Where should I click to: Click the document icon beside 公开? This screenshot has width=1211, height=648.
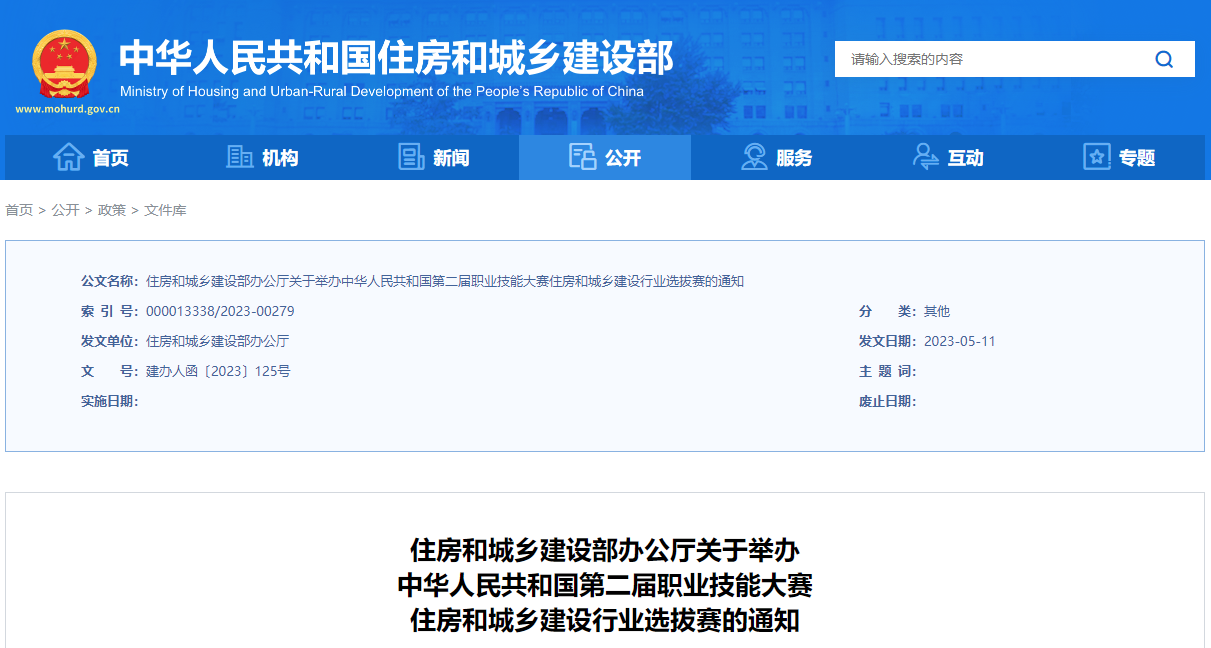[x=582, y=157]
